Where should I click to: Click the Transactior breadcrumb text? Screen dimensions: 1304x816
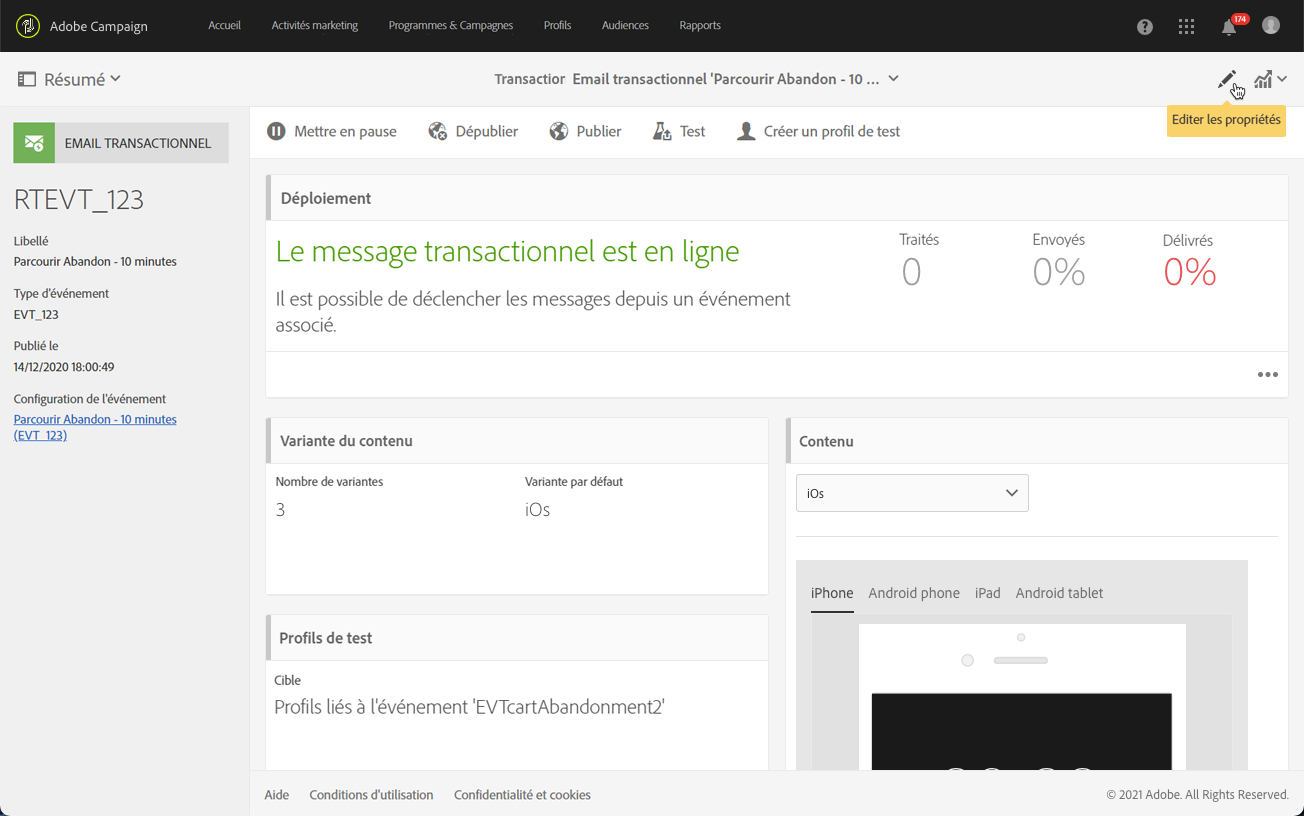tap(530, 79)
